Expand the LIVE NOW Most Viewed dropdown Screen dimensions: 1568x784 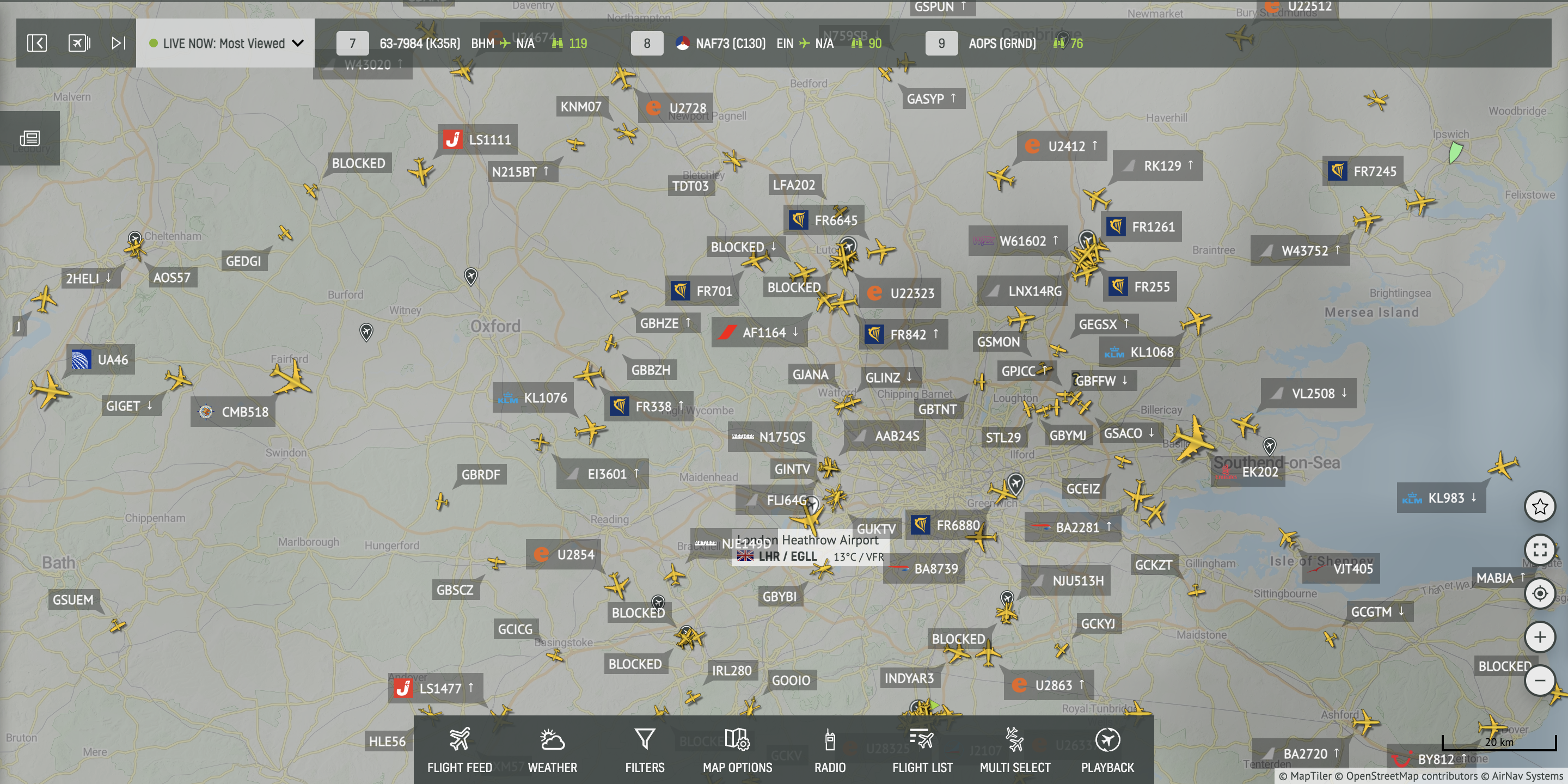pyautogui.click(x=225, y=43)
